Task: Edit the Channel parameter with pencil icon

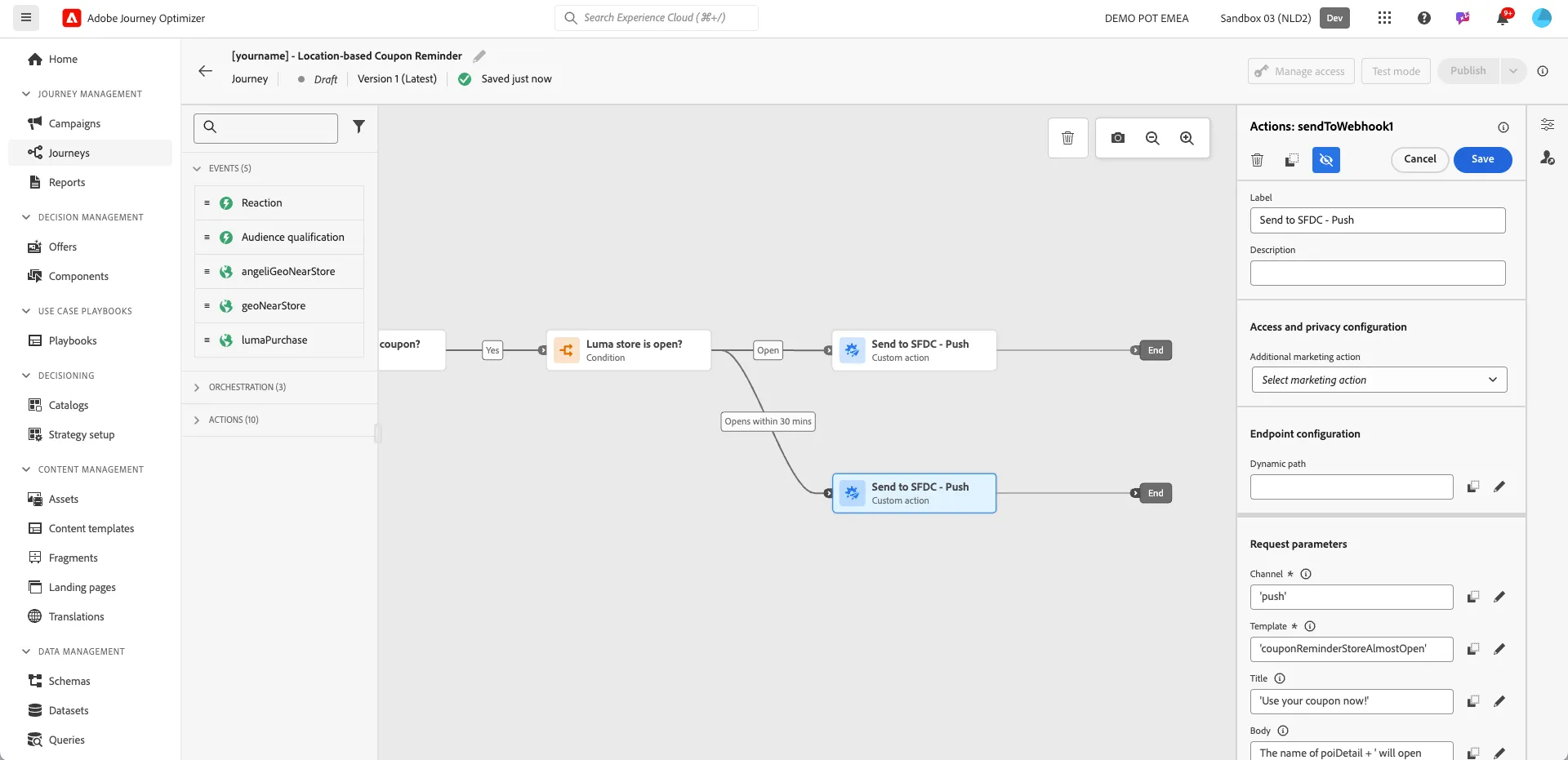Action: click(x=1499, y=597)
